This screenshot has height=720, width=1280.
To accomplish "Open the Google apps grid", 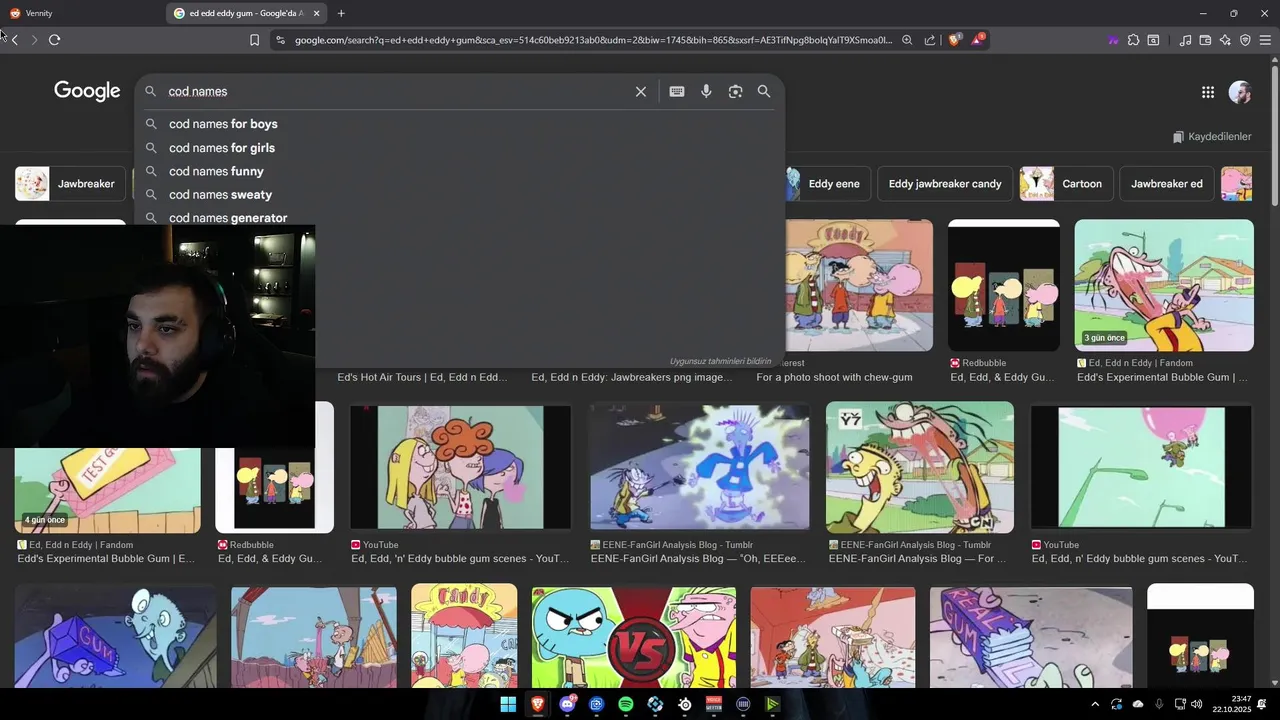I will tap(1208, 92).
